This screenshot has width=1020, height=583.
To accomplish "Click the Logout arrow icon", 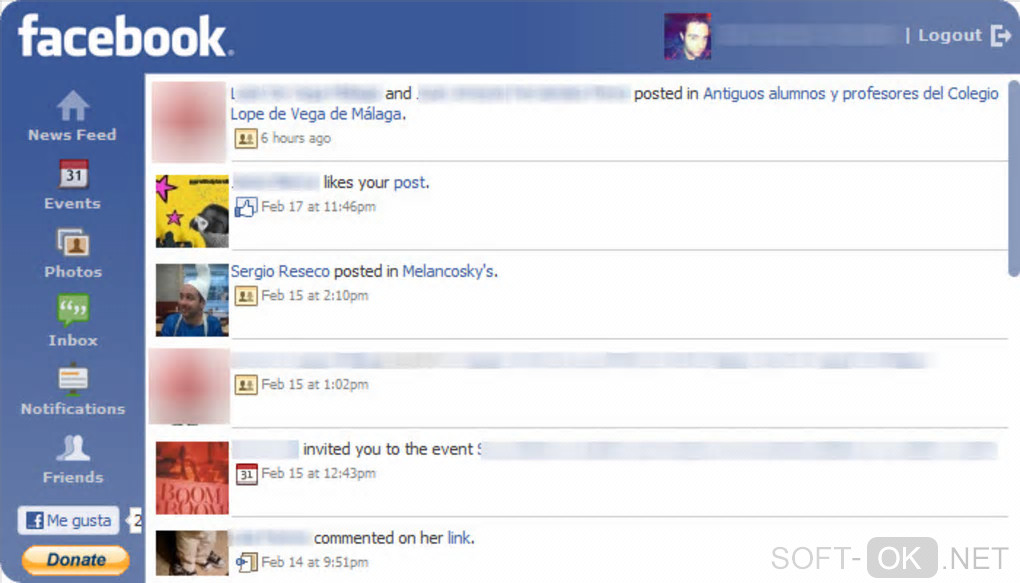I will pos(1000,35).
